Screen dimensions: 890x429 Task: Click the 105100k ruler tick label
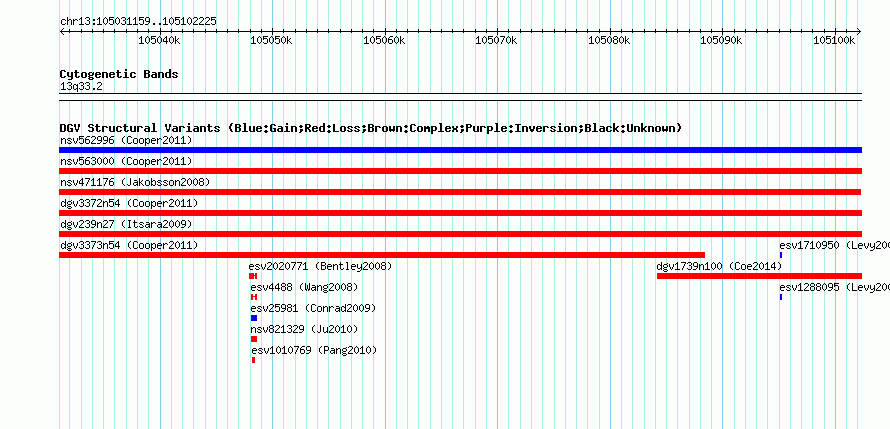(834, 40)
